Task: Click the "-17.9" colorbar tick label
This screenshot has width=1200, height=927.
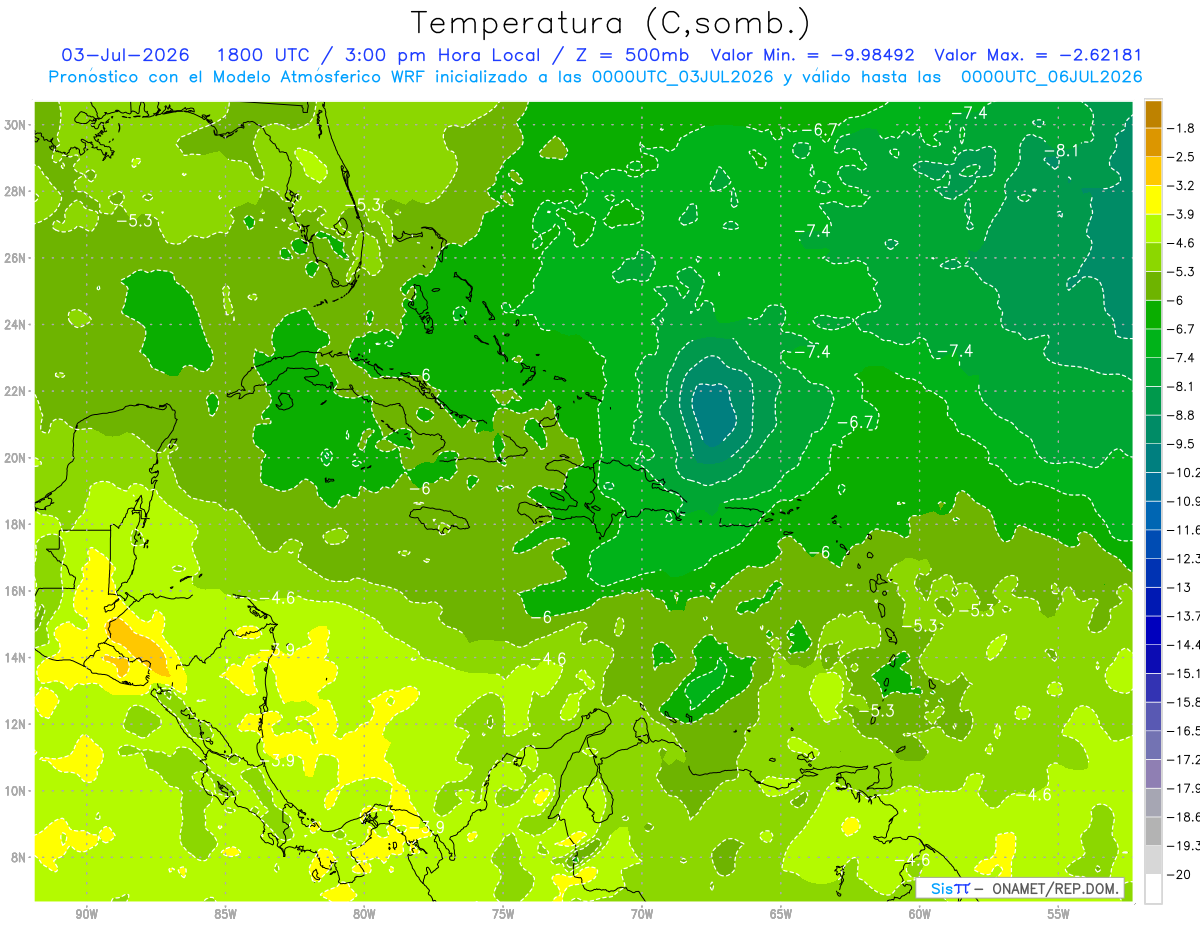Action: pos(1184,788)
